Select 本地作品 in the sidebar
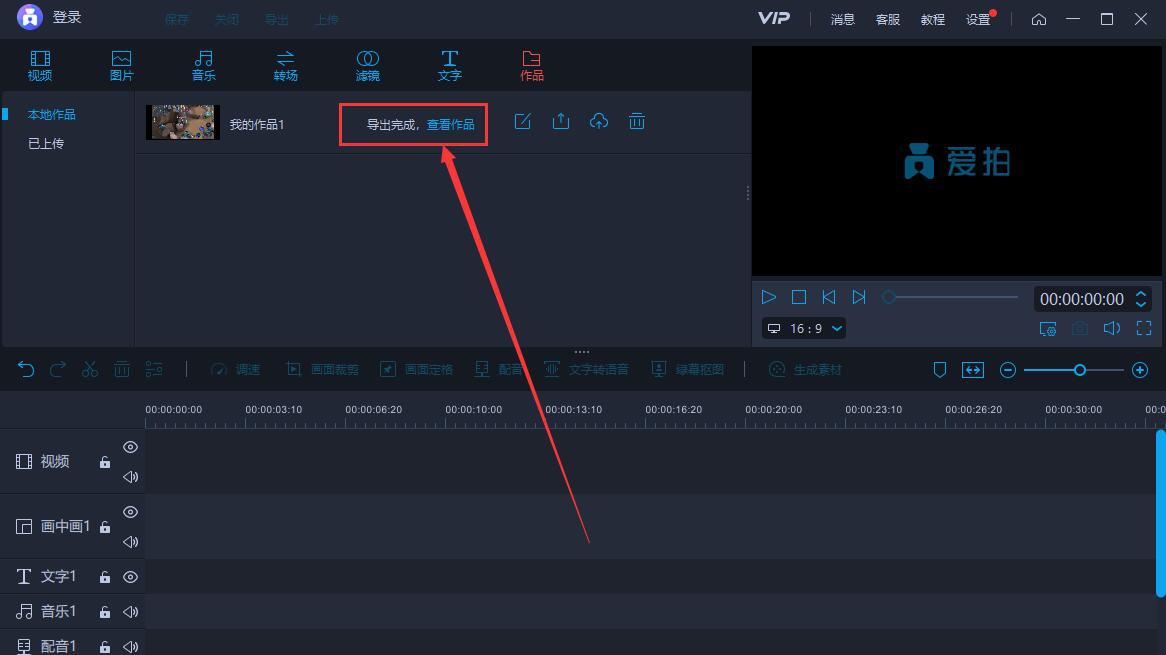Viewport: 1166px width, 655px height. 51,114
